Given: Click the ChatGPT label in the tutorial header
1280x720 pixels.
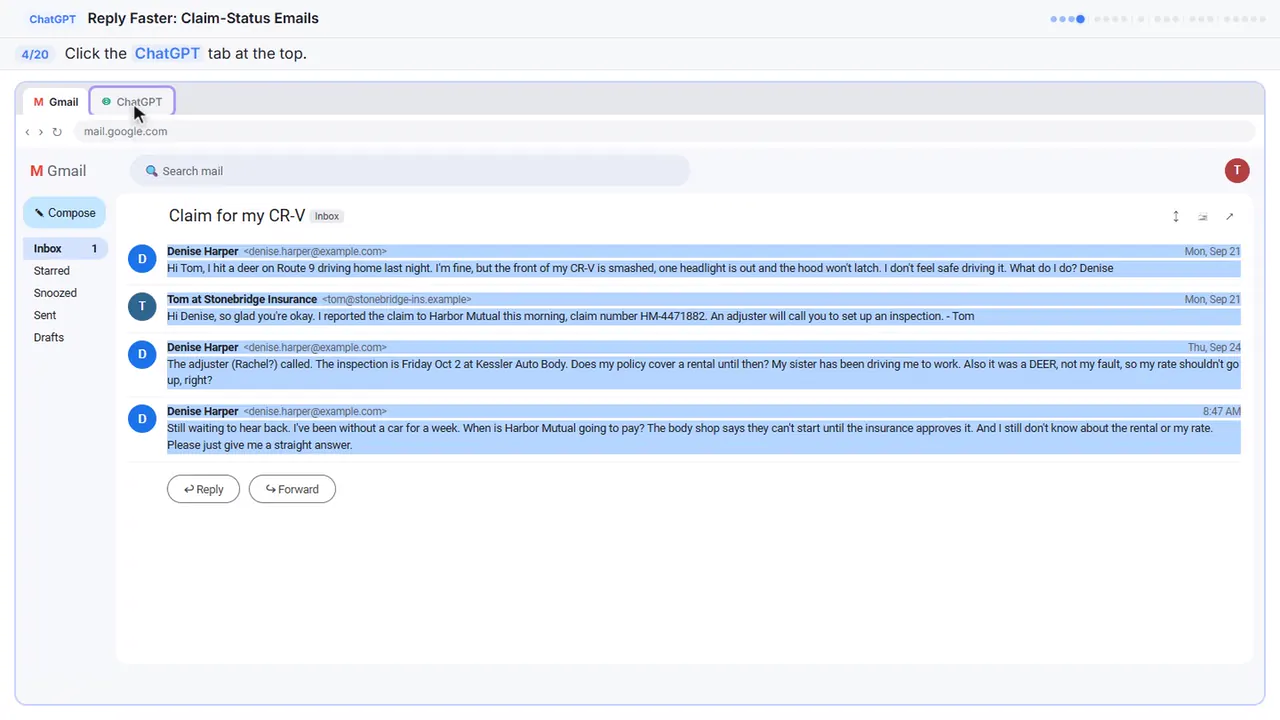Looking at the screenshot, I should pyautogui.click(x=53, y=19).
